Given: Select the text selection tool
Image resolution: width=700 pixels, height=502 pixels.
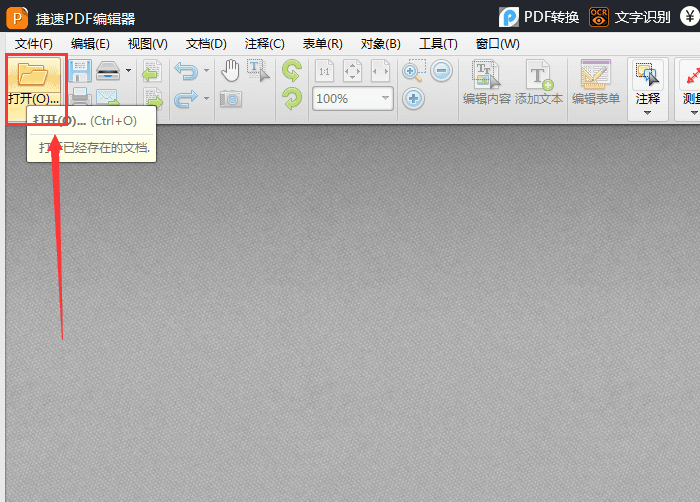Looking at the screenshot, I should click(x=258, y=71).
